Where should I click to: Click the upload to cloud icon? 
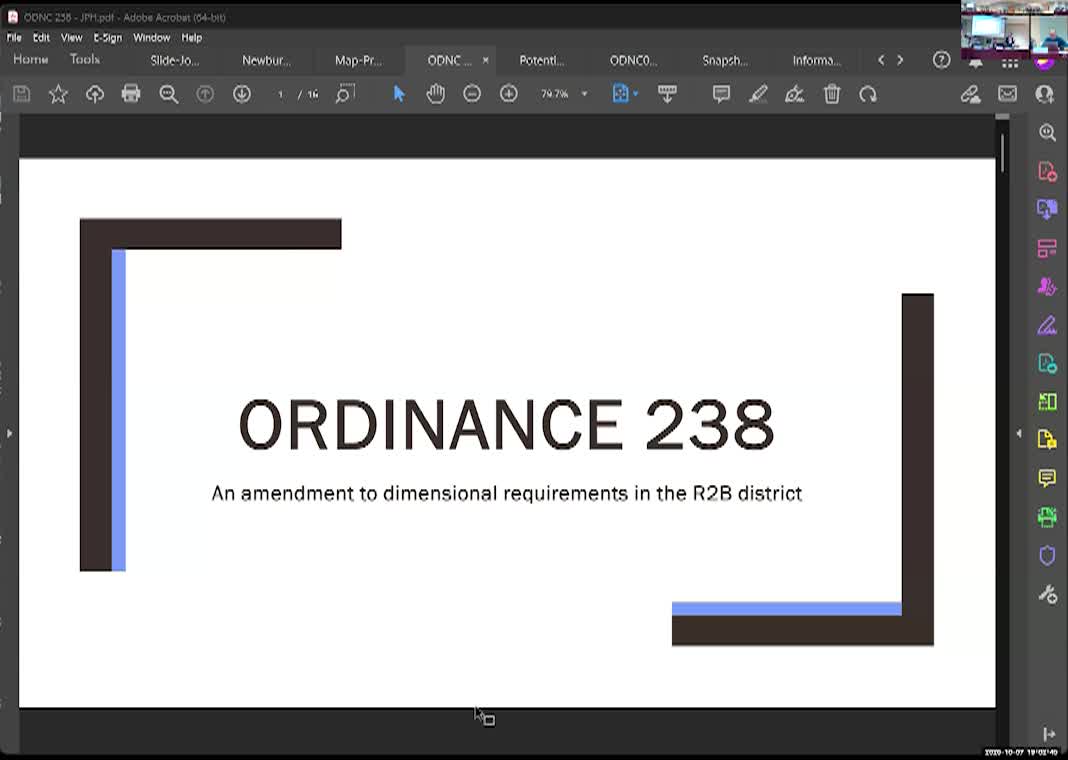95,94
